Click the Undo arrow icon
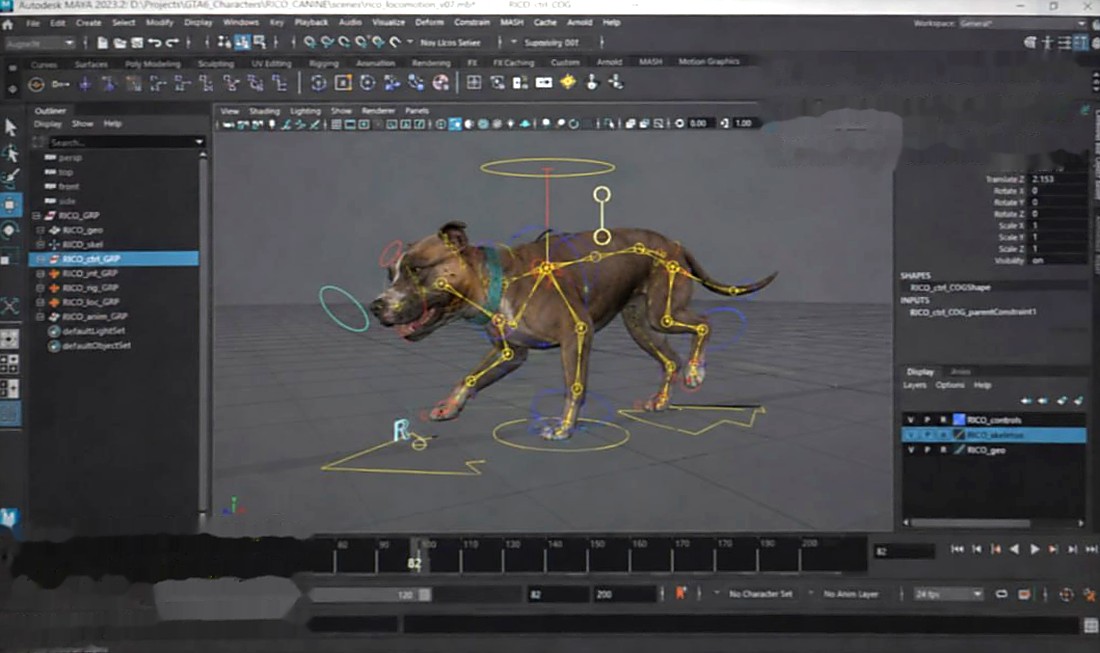This screenshot has width=1100, height=653. [x=155, y=43]
